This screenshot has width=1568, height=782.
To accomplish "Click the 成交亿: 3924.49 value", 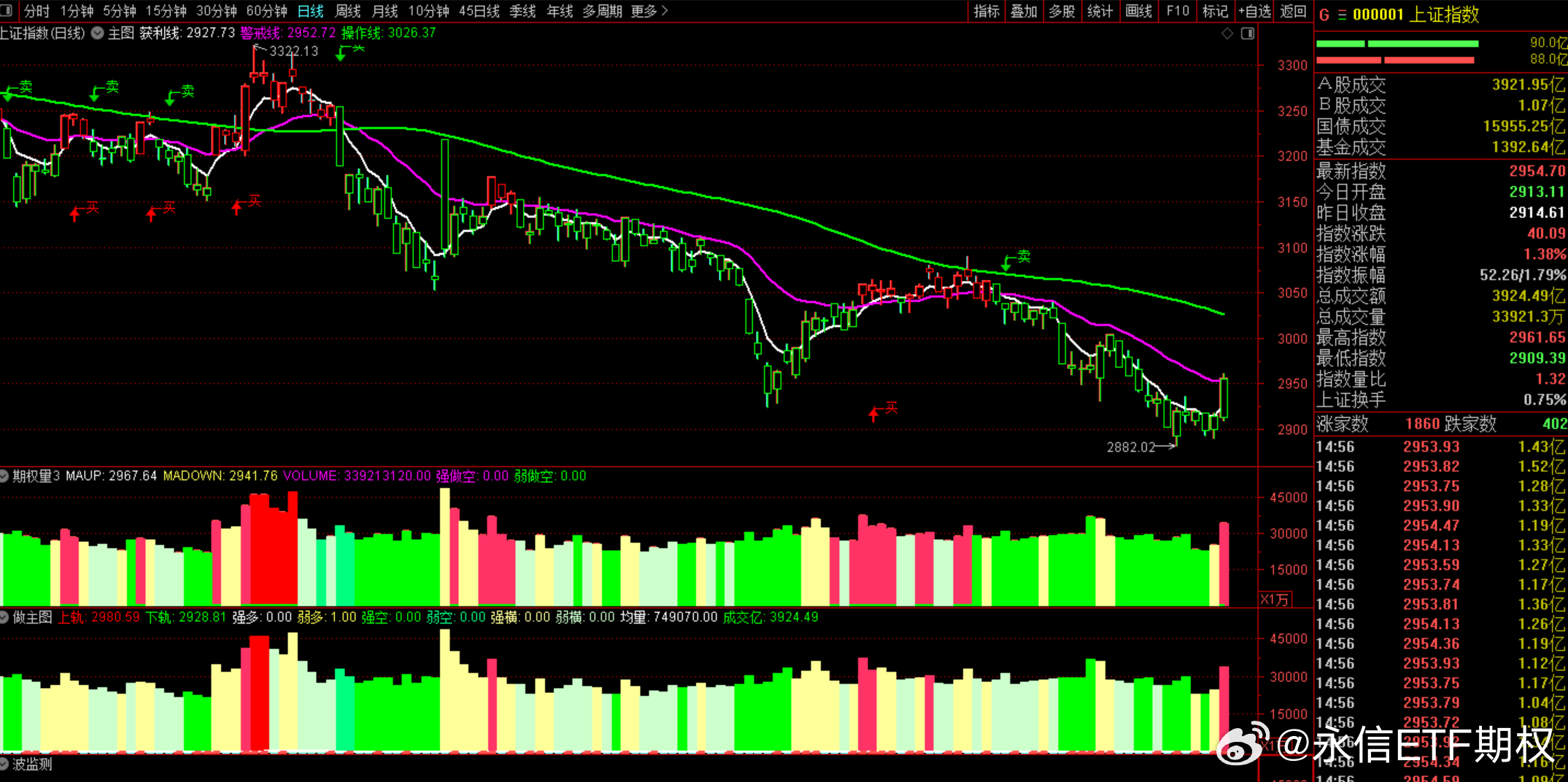I will click(x=771, y=617).
